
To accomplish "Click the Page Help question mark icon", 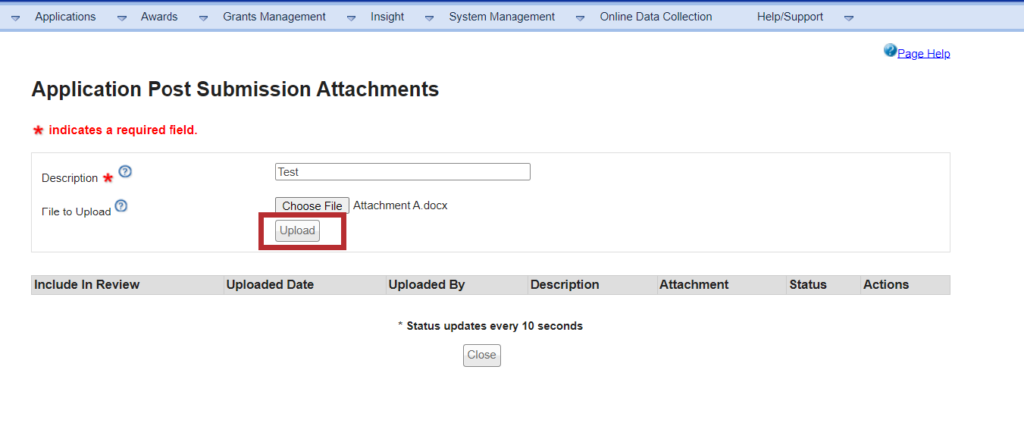I will [x=890, y=51].
